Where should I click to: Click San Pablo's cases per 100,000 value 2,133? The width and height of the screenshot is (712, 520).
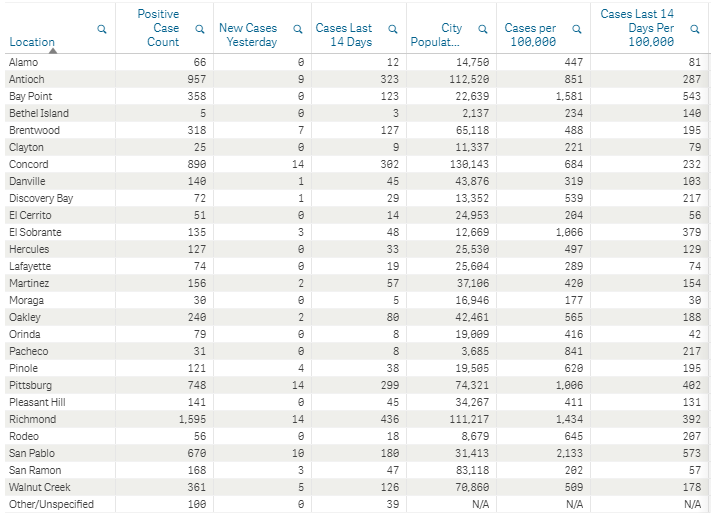(x=569, y=453)
